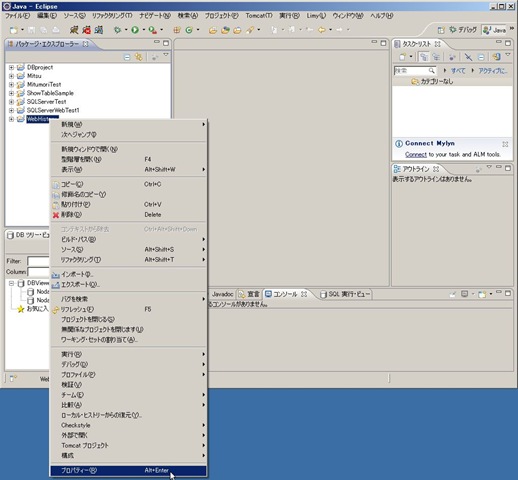Click the Import icon in context menu
This screenshot has height=480, width=518.
[56, 275]
